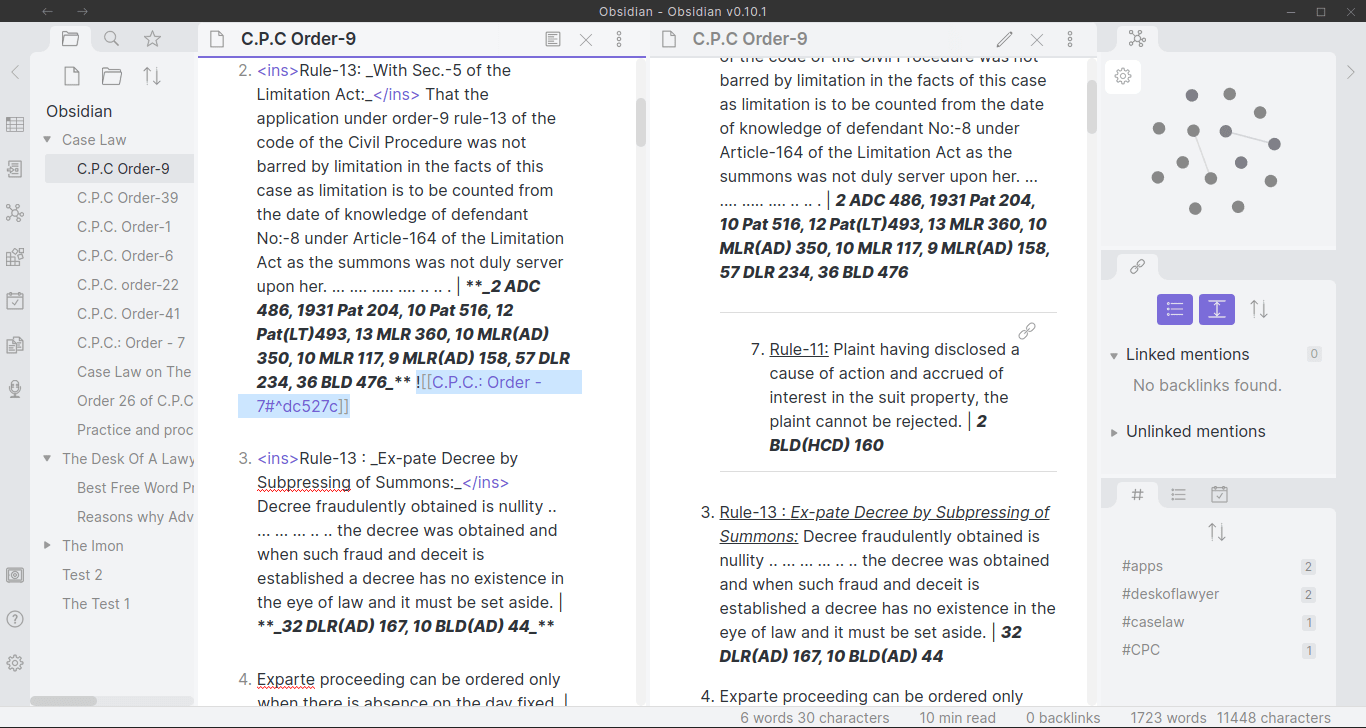This screenshot has width=1366, height=728.
Task: Insert template from ribbon icon
Action: [15, 345]
